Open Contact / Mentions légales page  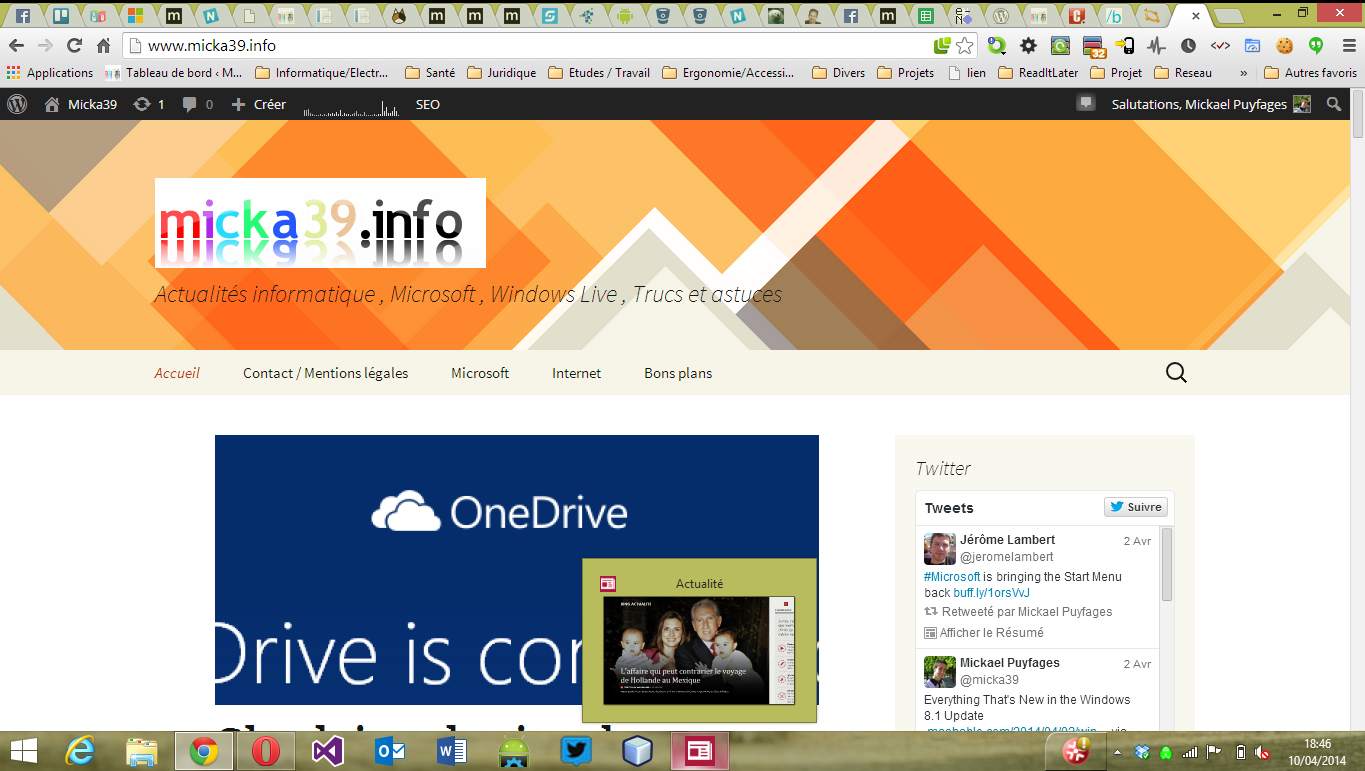click(326, 373)
